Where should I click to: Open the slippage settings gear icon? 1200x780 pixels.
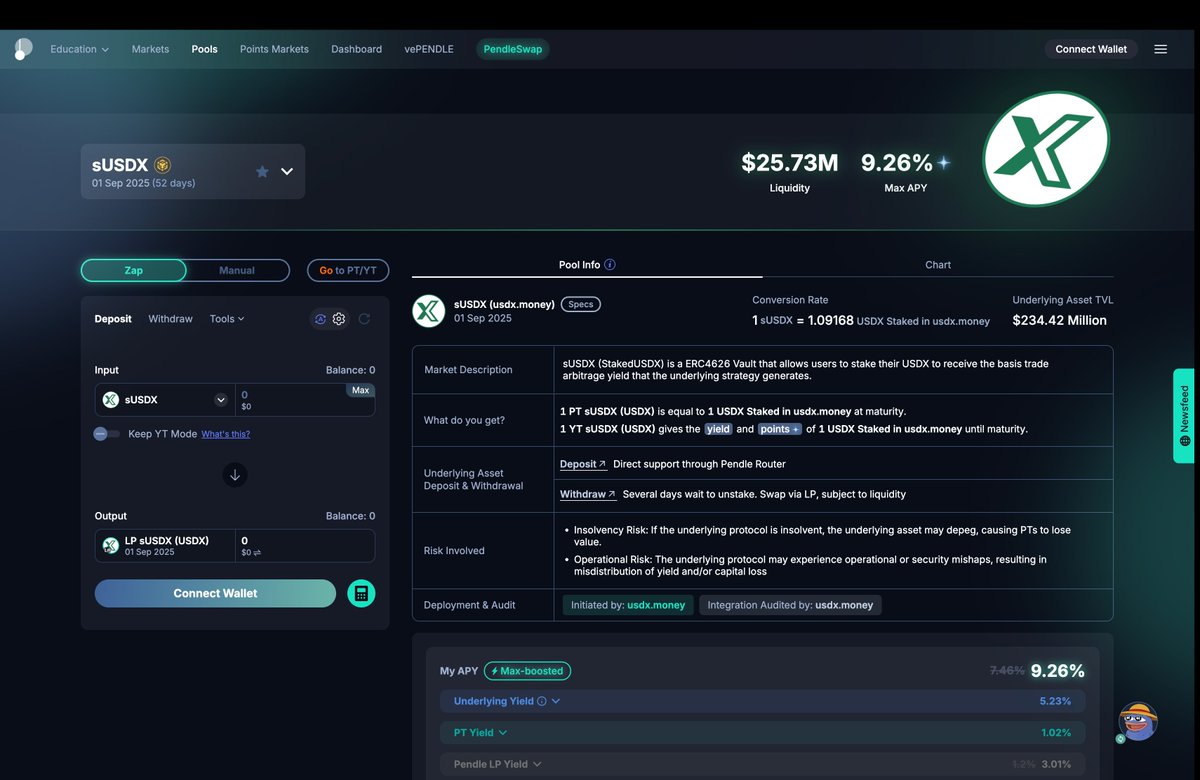coord(339,319)
